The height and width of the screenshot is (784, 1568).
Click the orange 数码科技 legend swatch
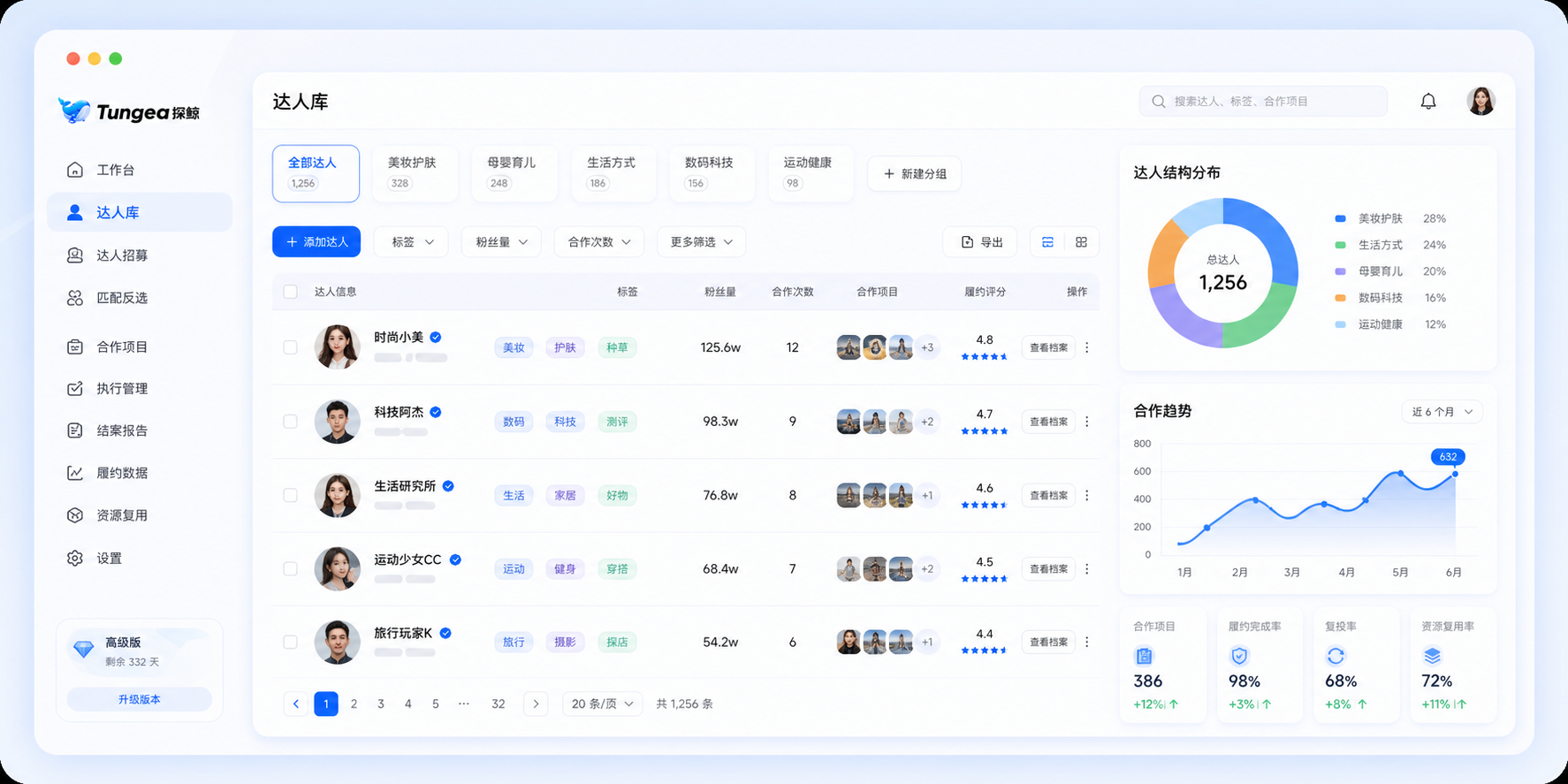click(1340, 298)
